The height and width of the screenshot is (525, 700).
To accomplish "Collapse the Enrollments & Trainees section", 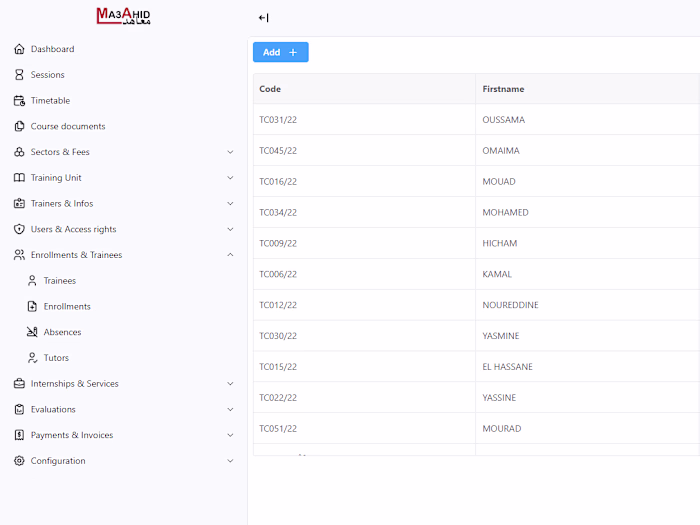I will coord(230,254).
